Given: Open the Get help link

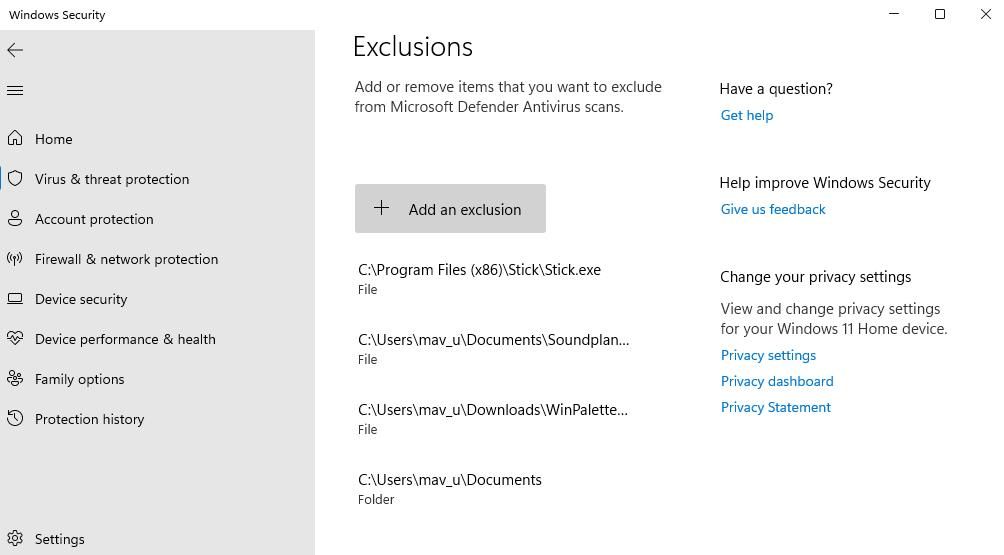Looking at the screenshot, I should pyautogui.click(x=747, y=115).
